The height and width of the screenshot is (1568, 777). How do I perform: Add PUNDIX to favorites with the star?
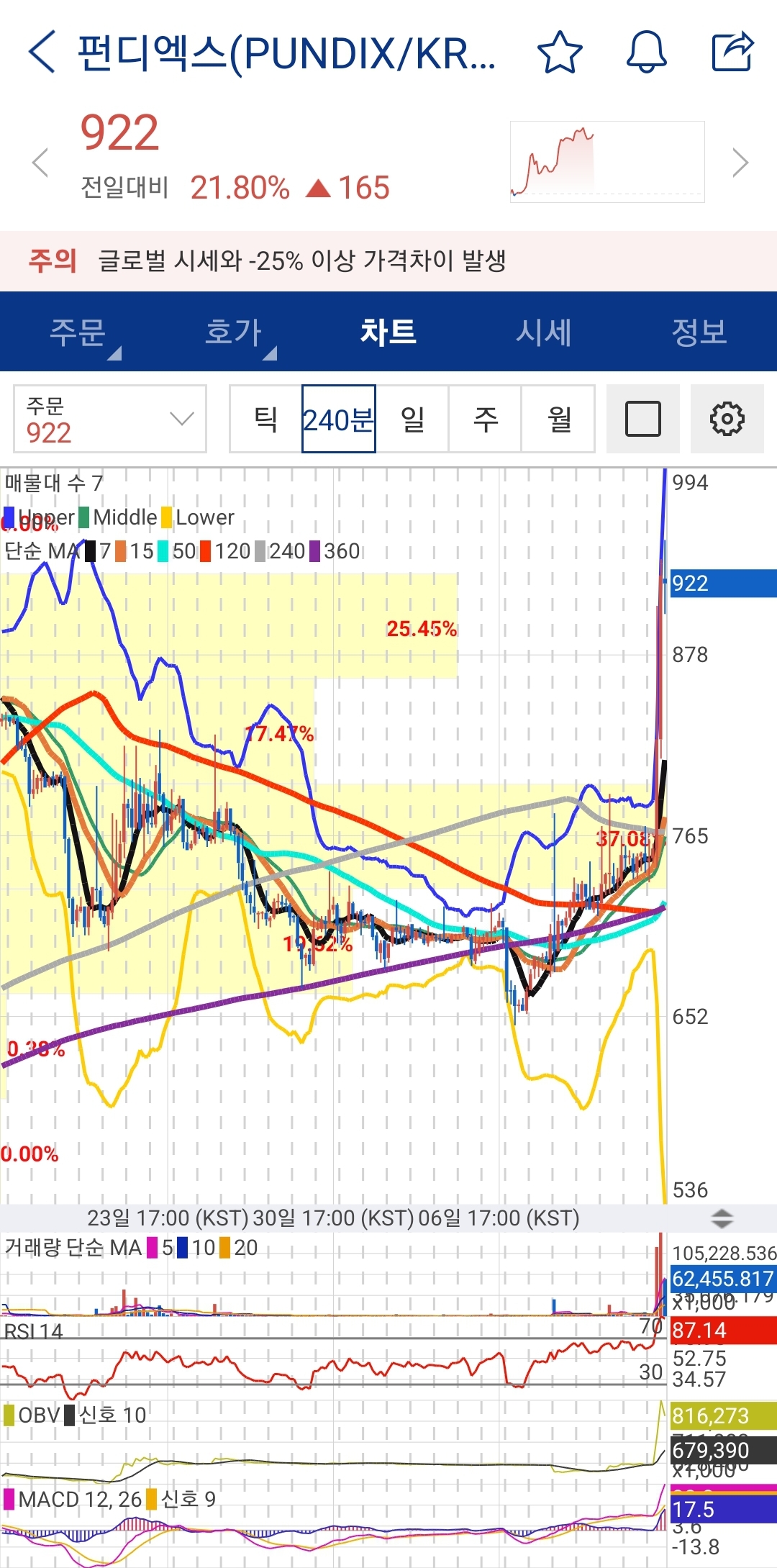tap(560, 52)
